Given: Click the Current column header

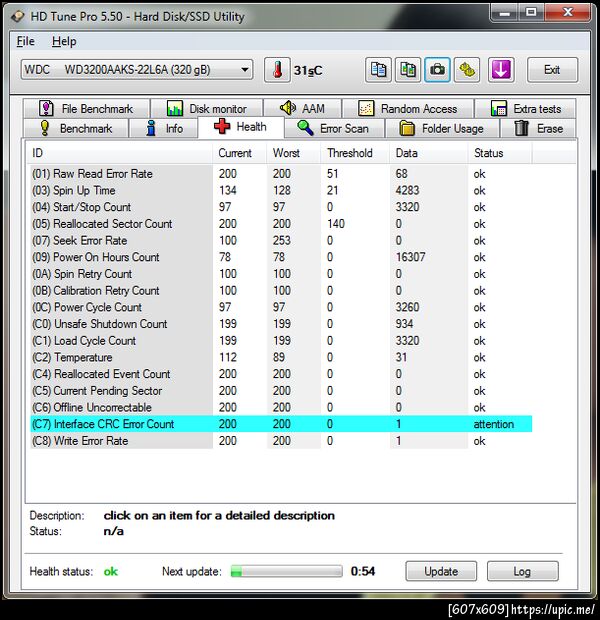Looking at the screenshot, I should [x=240, y=153].
